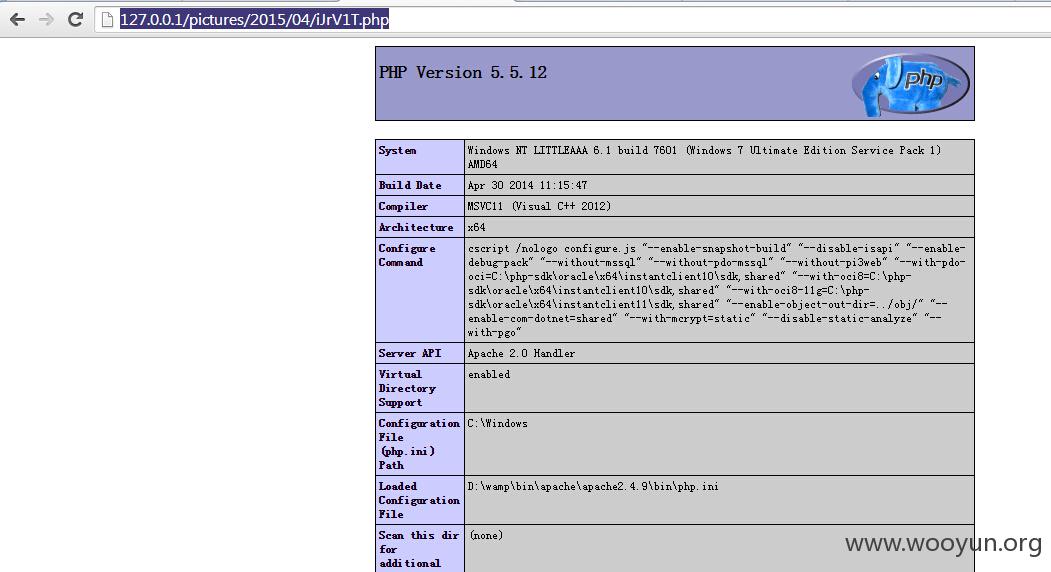The image size is (1051, 572).
Task: Click the 'Loaded Configuration File' label
Action: tap(419, 500)
